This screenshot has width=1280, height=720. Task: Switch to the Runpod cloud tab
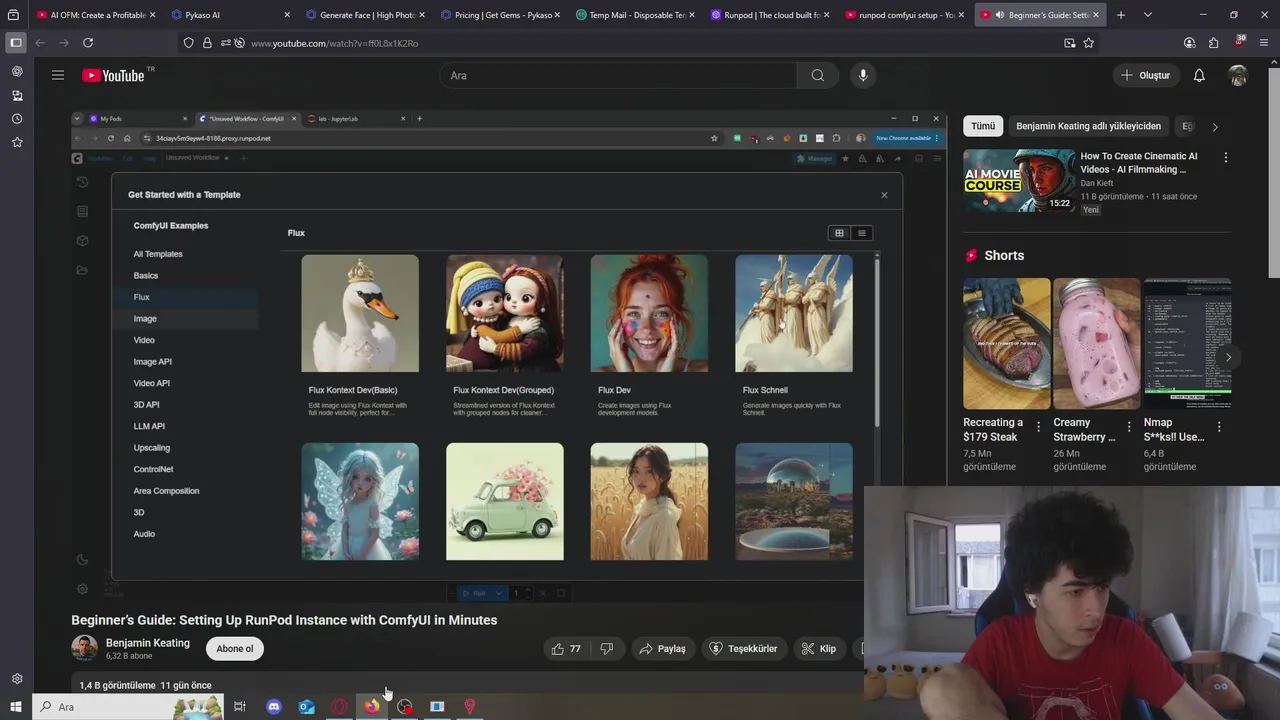click(x=771, y=15)
